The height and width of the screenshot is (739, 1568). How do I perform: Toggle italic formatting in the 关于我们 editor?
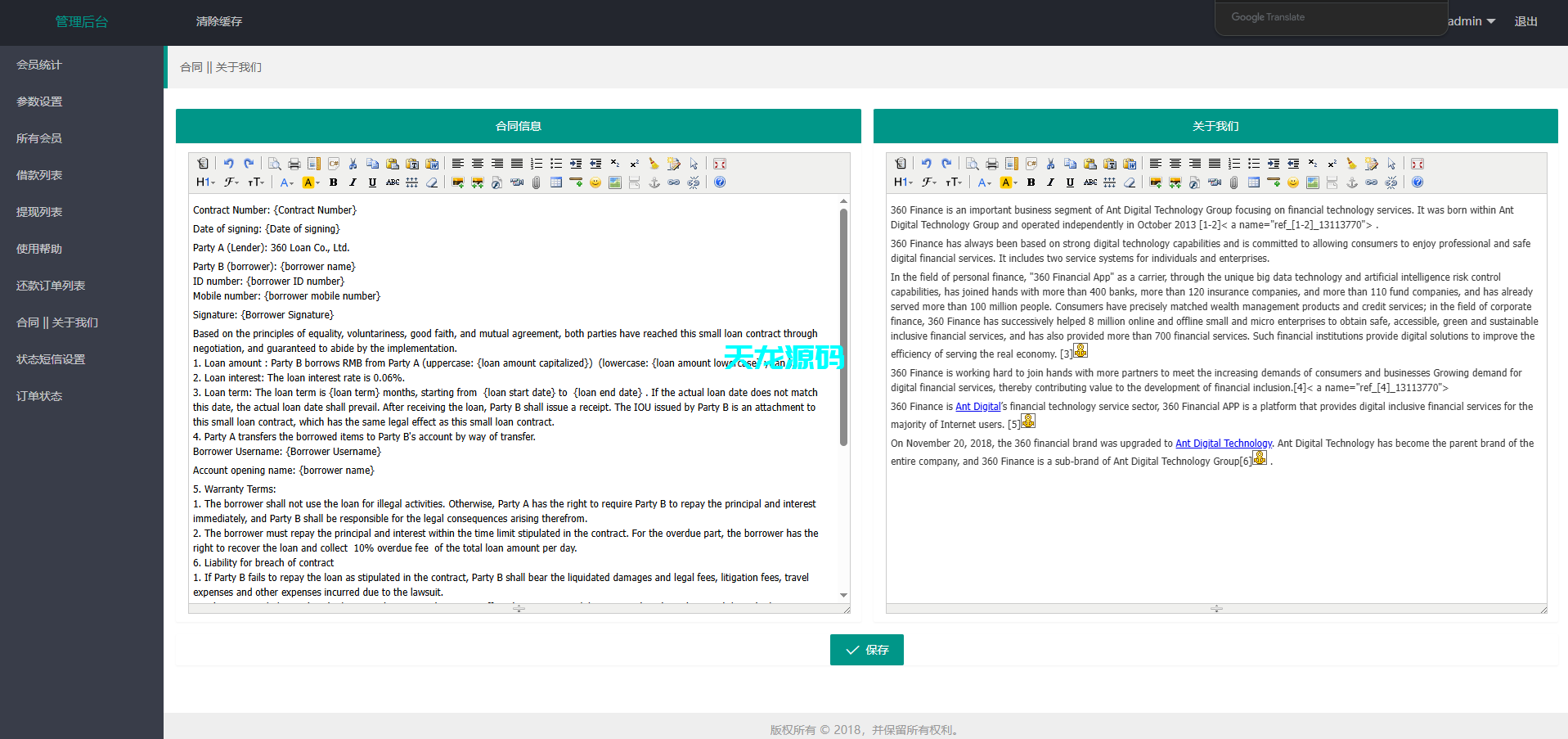(1050, 182)
